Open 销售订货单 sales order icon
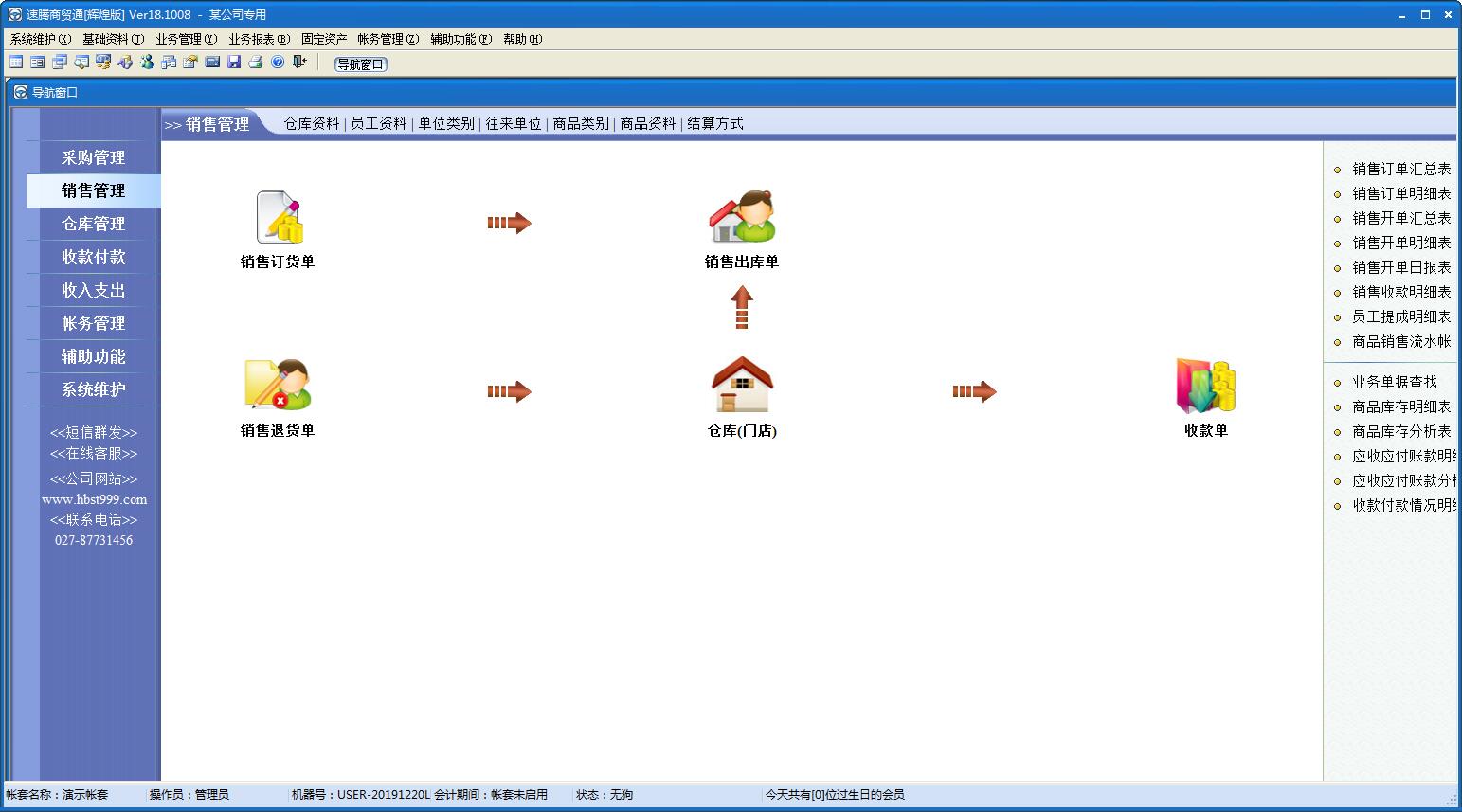Screen dimensions: 1462x812 [278, 218]
